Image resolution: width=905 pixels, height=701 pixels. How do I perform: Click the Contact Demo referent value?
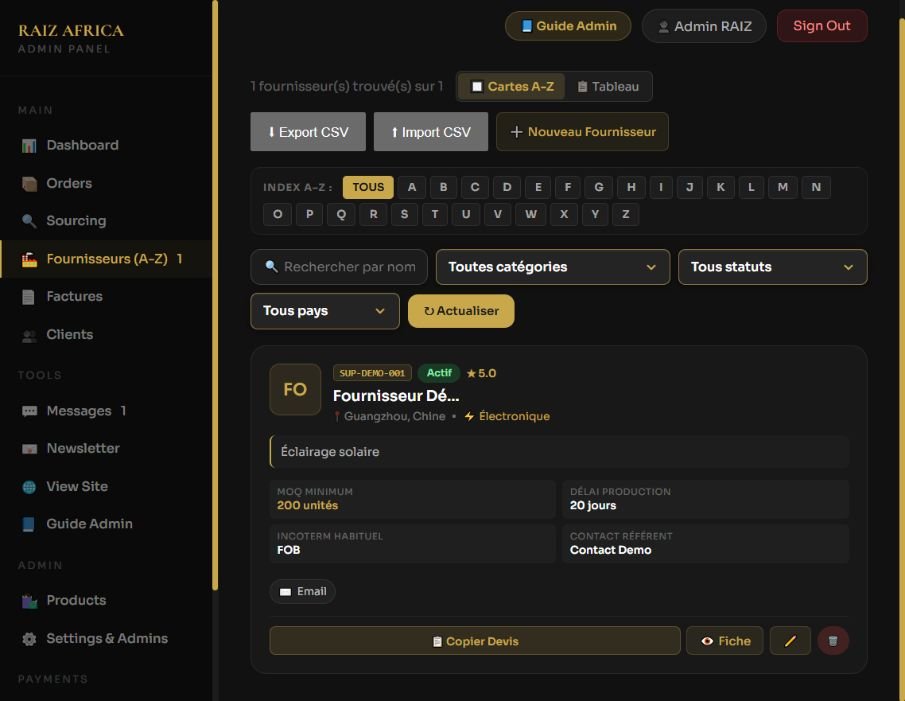tap(610, 550)
